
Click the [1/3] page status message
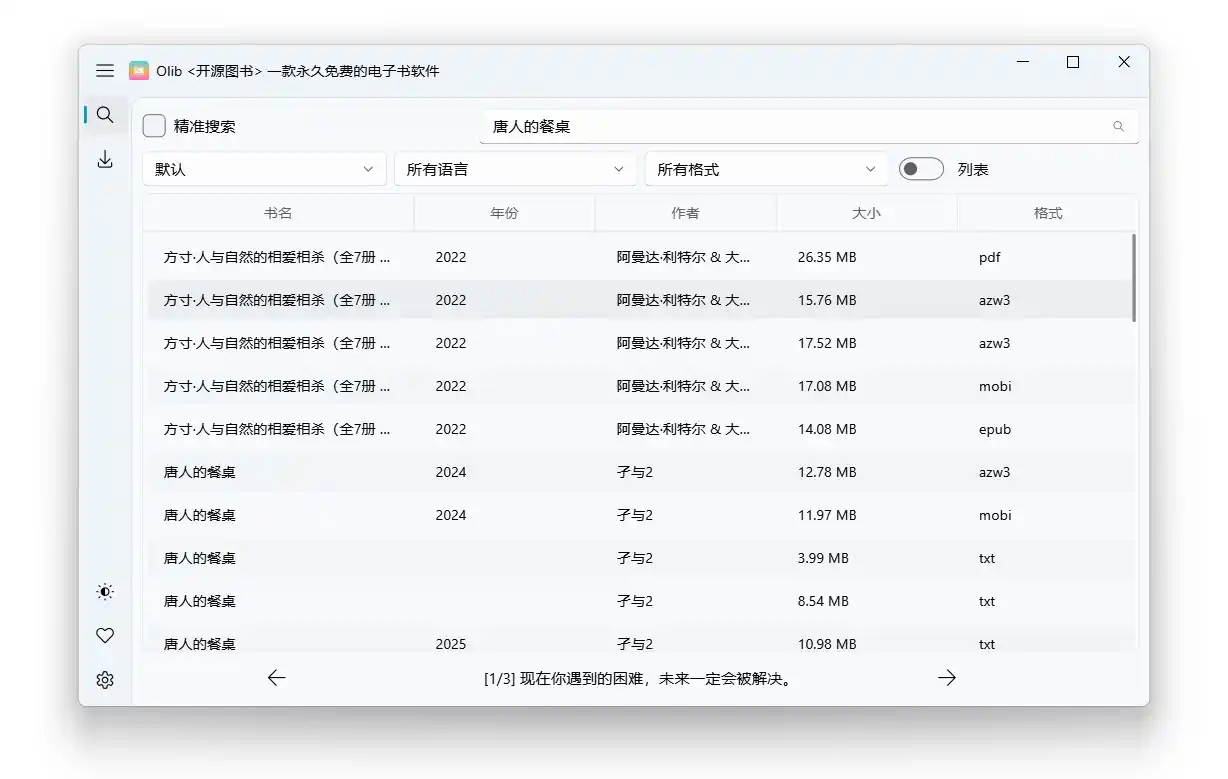pos(640,679)
